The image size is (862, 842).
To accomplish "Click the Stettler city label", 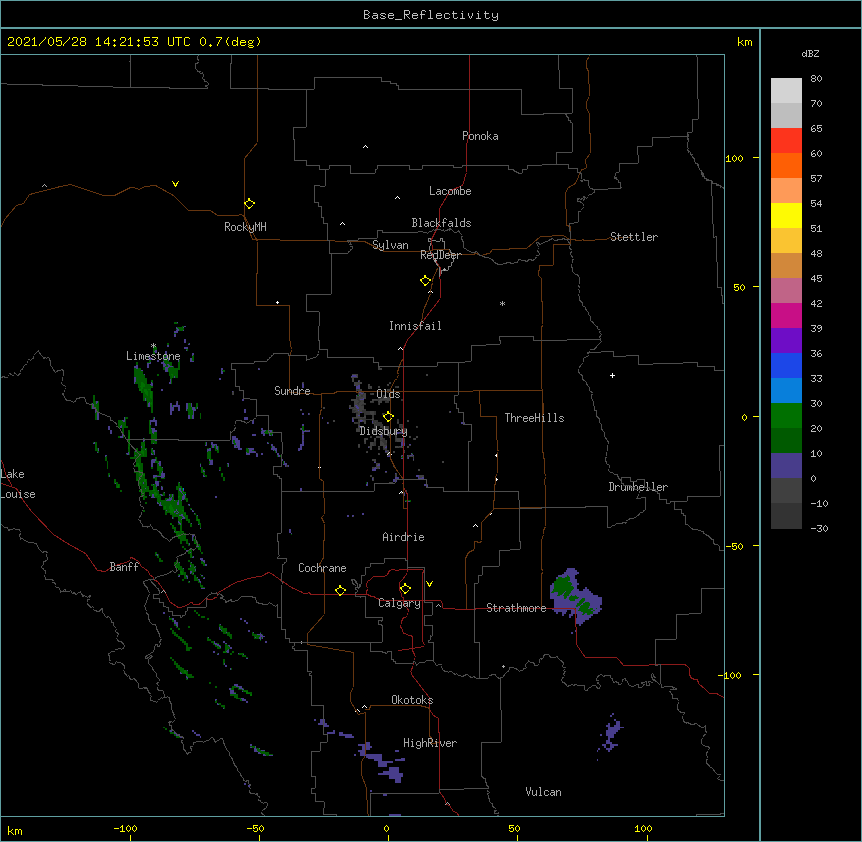I will point(634,237).
